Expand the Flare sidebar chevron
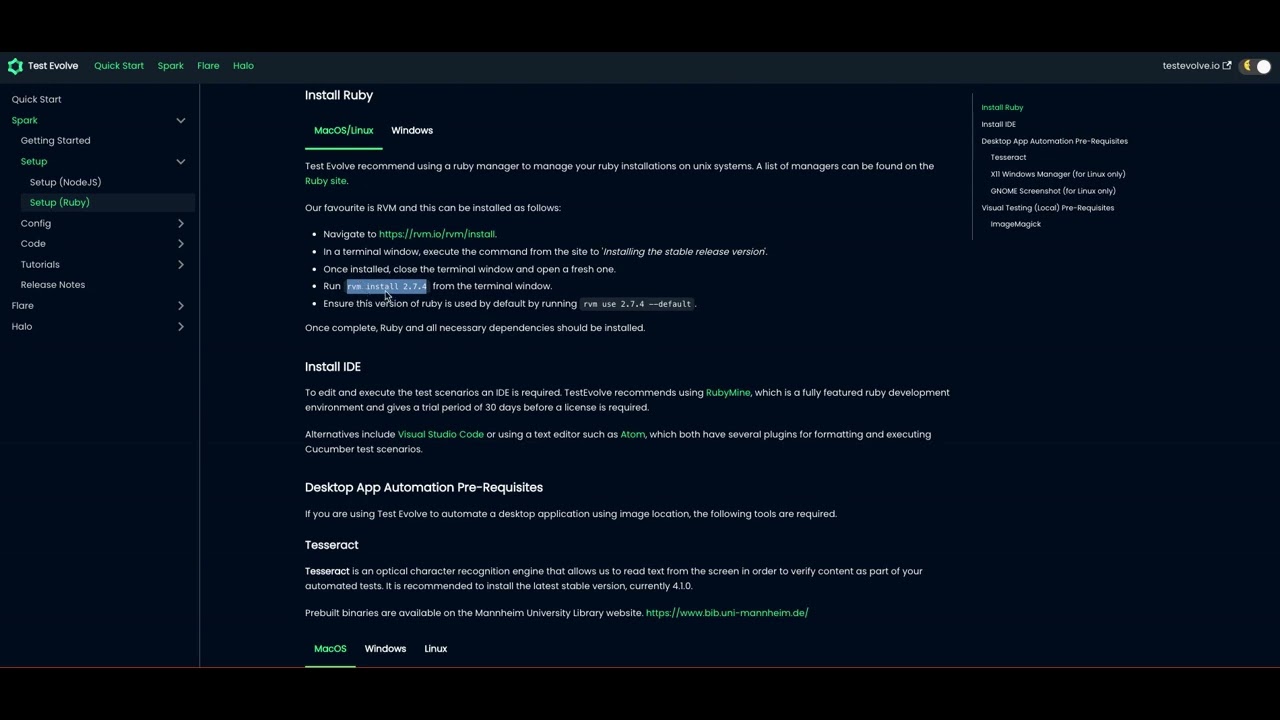 pos(181,305)
